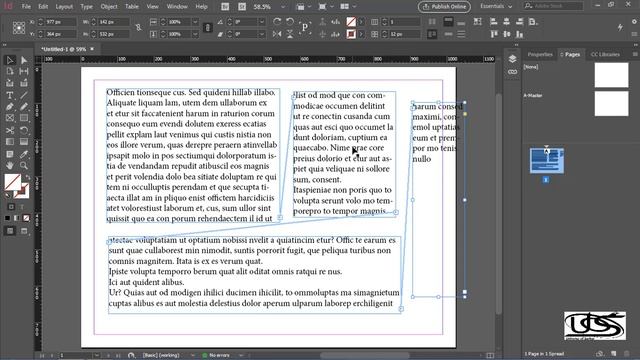Open the page number dropdown in status bar

[x=96, y=356]
